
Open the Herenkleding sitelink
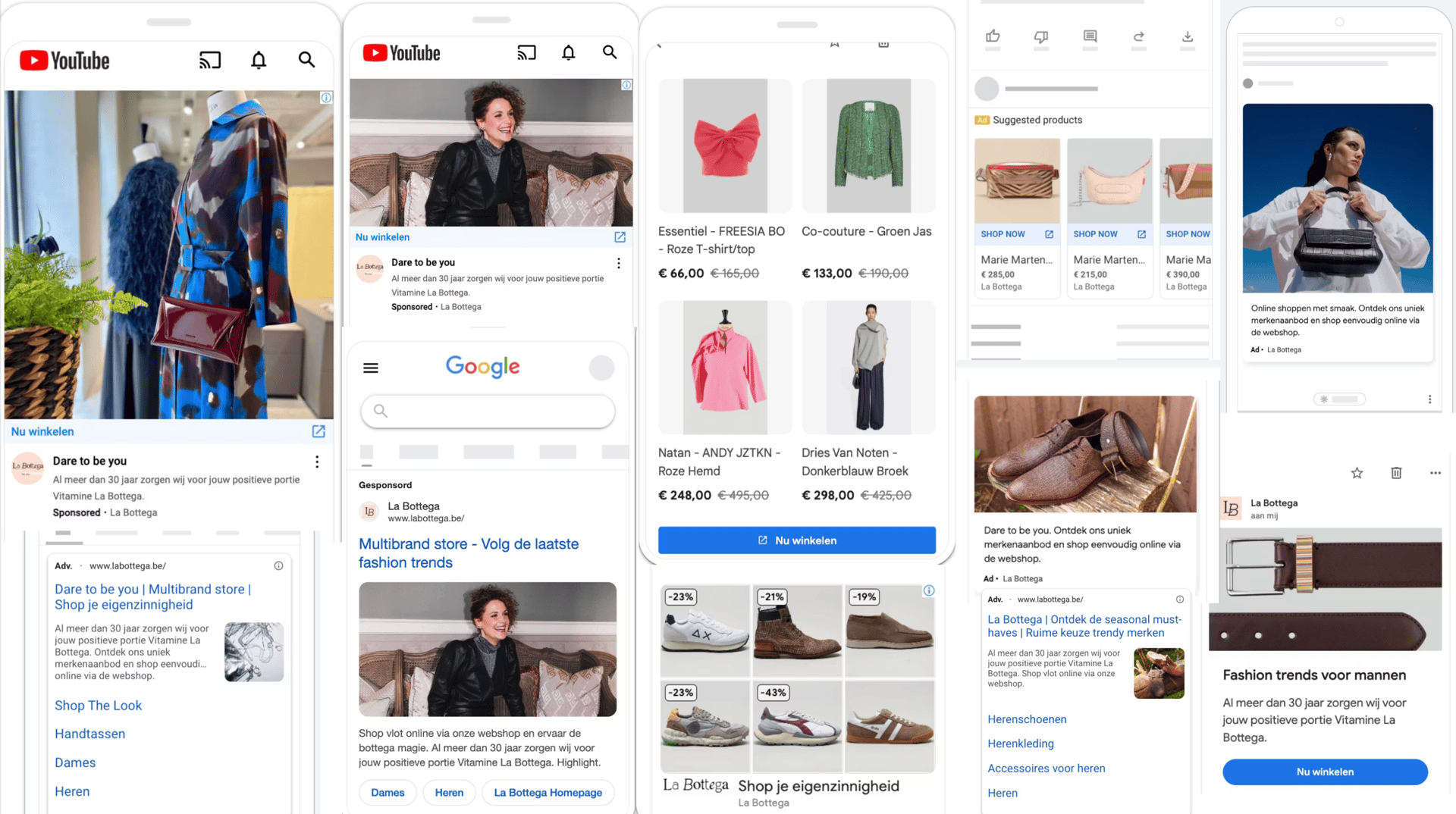point(1021,744)
